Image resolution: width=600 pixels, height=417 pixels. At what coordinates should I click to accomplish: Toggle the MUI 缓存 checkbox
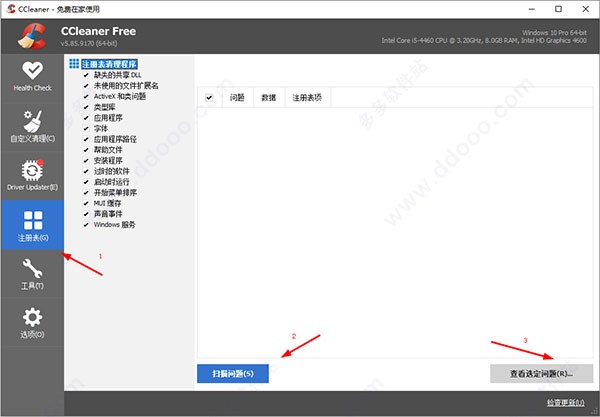click(x=86, y=204)
